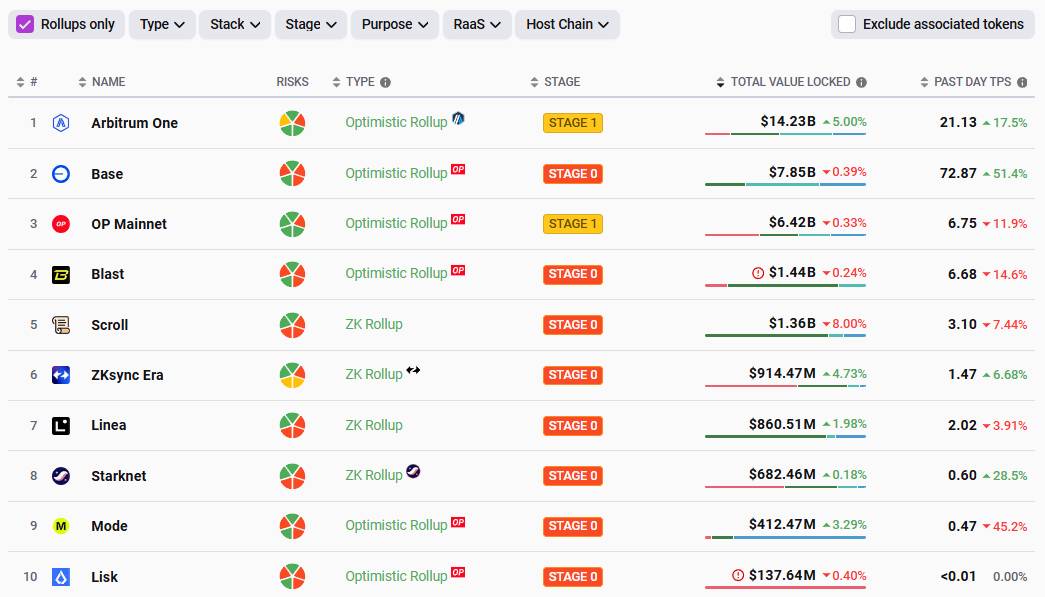Screen dimensions: 1045x597
Task: Open the risk pie chart for Base
Action: click(x=292, y=173)
